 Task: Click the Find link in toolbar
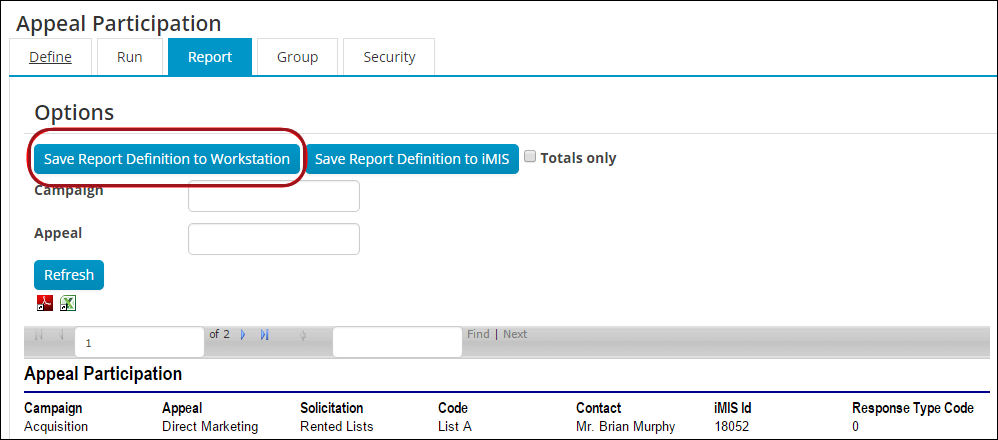(x=478, y=334)
